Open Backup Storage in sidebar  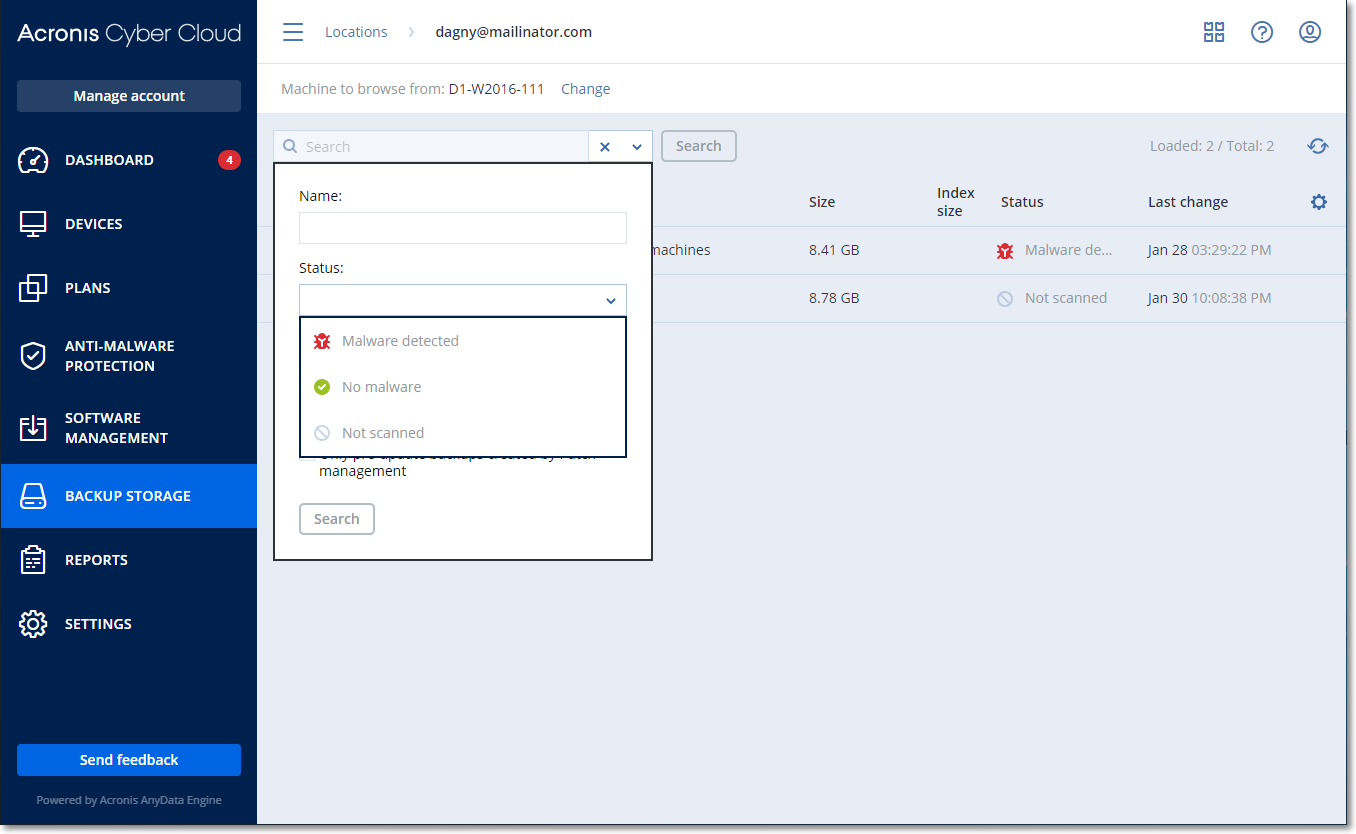[x=128, y=496]
